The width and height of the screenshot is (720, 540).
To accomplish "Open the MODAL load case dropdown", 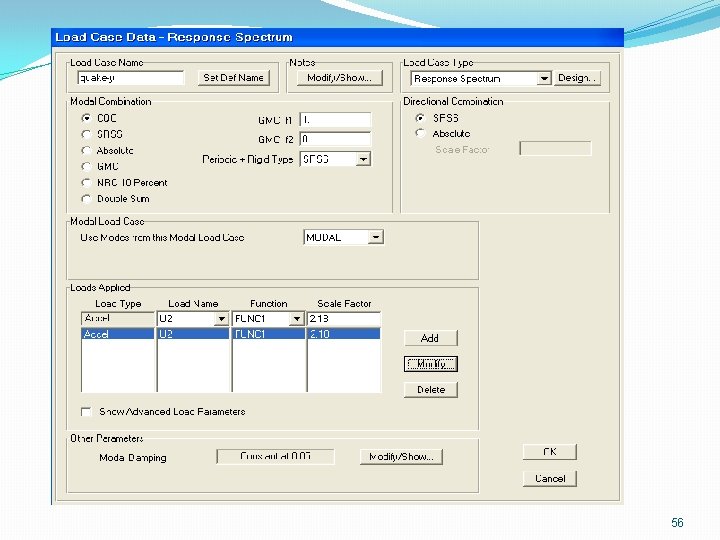I will 376,237.
